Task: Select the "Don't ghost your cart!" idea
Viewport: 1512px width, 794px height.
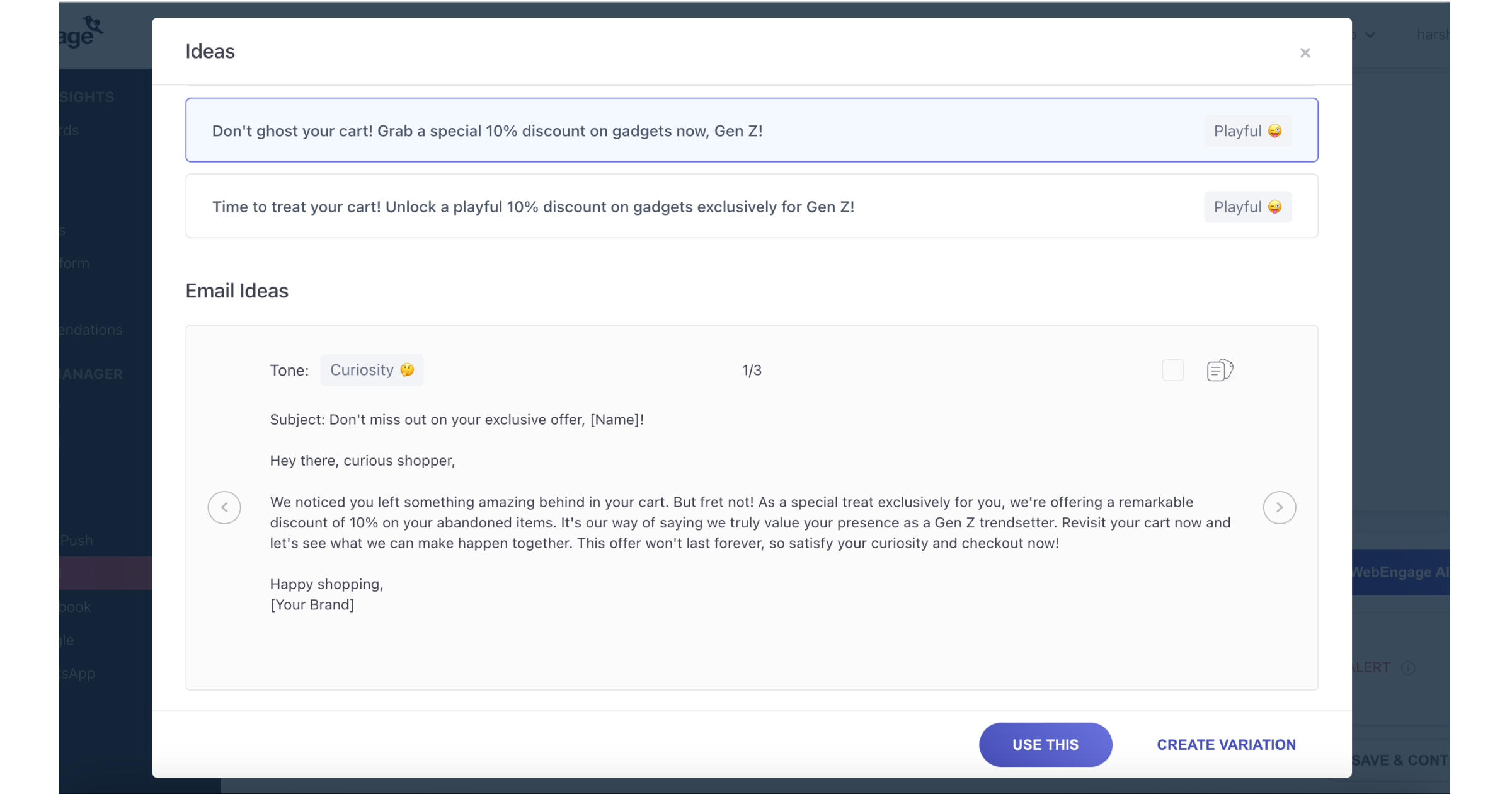Action: [487, 131]
